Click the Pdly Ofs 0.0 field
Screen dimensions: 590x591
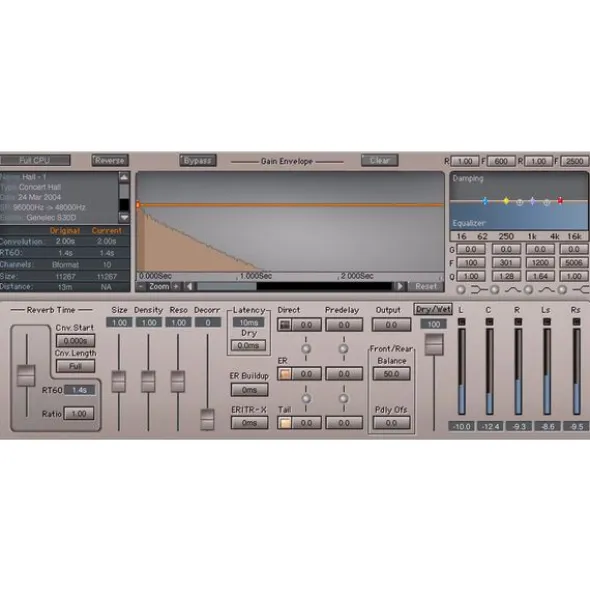[x=391, y=423]
